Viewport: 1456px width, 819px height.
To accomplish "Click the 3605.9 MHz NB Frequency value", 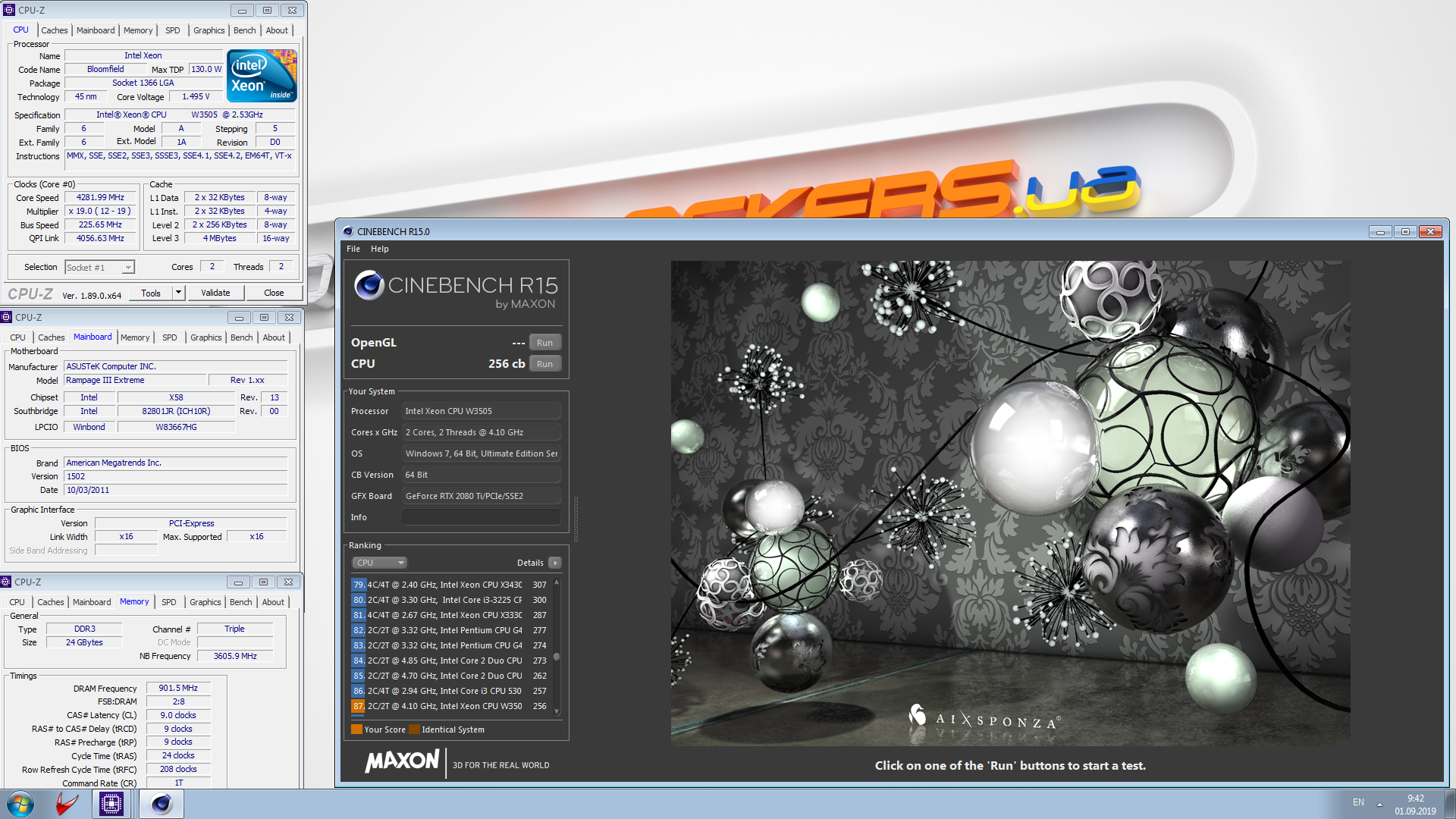I will [235, 656].
